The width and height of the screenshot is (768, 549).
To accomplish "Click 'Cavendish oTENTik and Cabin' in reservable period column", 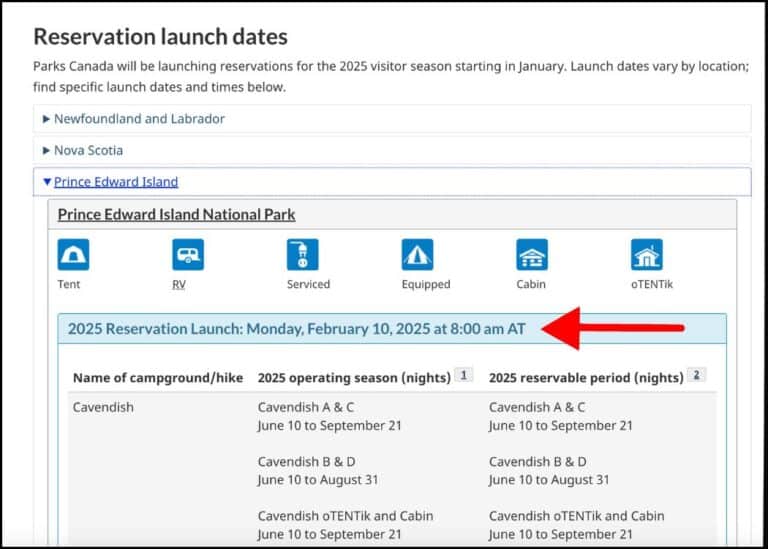I will [x=576, y=516].
